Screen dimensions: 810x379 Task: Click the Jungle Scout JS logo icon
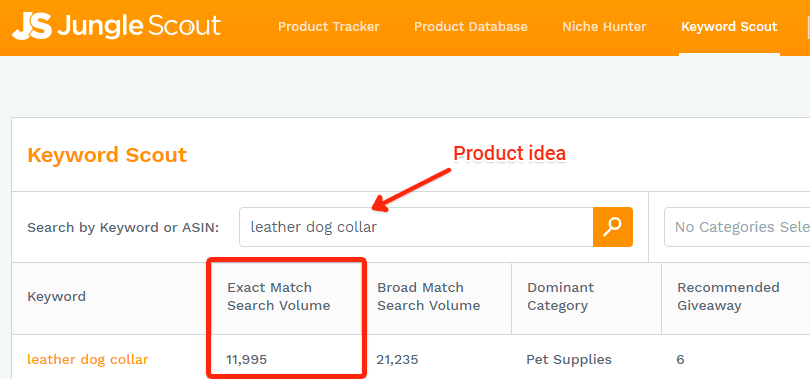pyautogui.click(x=32, y=26)
